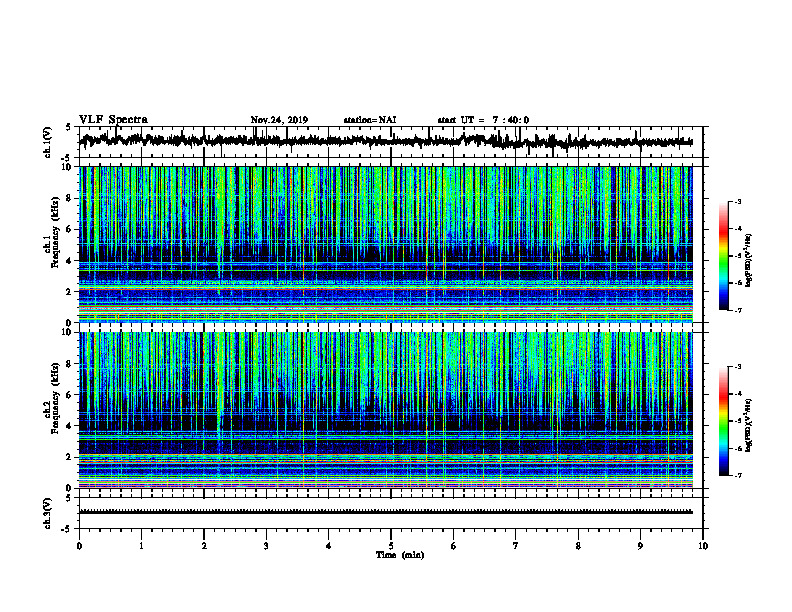Click inside the ch.1 spectrogram panel
Viewport: 792px width, 612px height.
coord(385,244)
